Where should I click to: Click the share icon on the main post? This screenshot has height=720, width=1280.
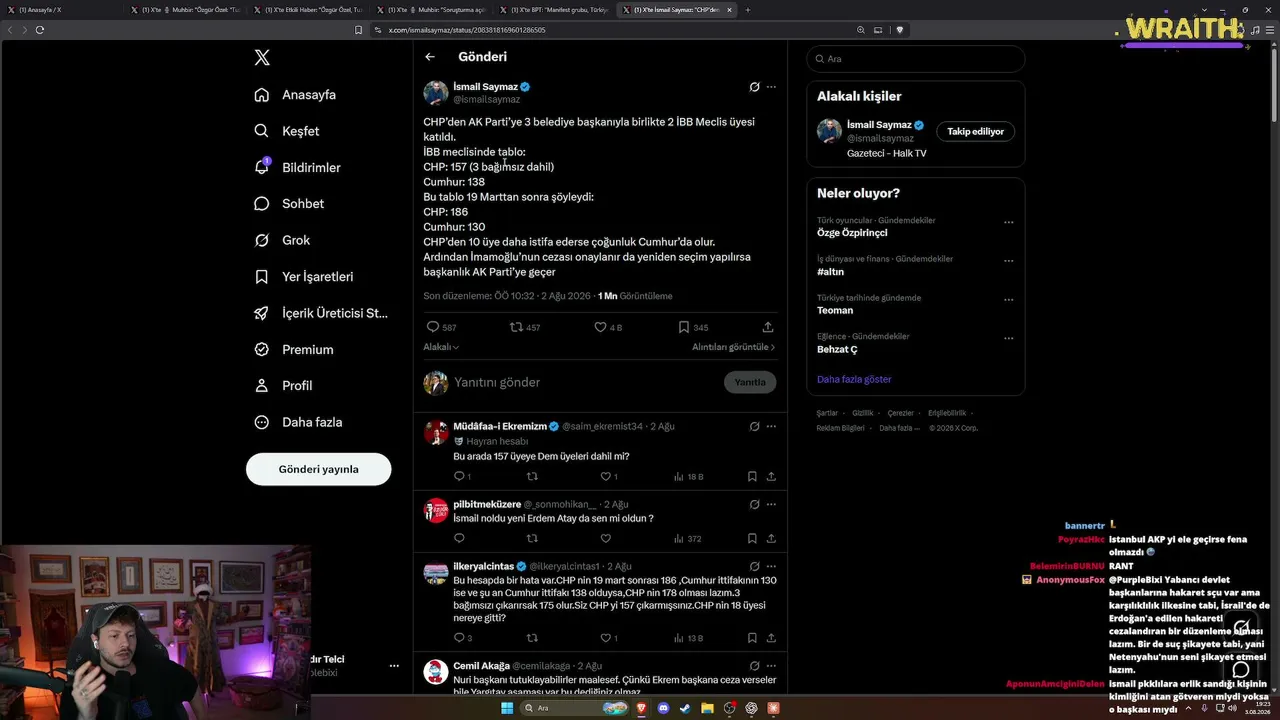point(768,327)
